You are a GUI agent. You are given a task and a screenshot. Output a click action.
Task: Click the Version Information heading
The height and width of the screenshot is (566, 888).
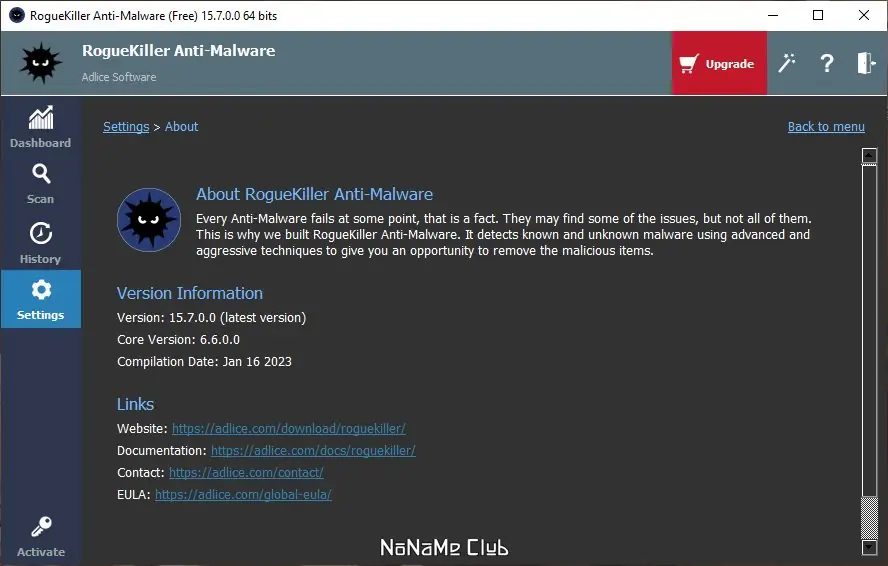coord(190,293)
